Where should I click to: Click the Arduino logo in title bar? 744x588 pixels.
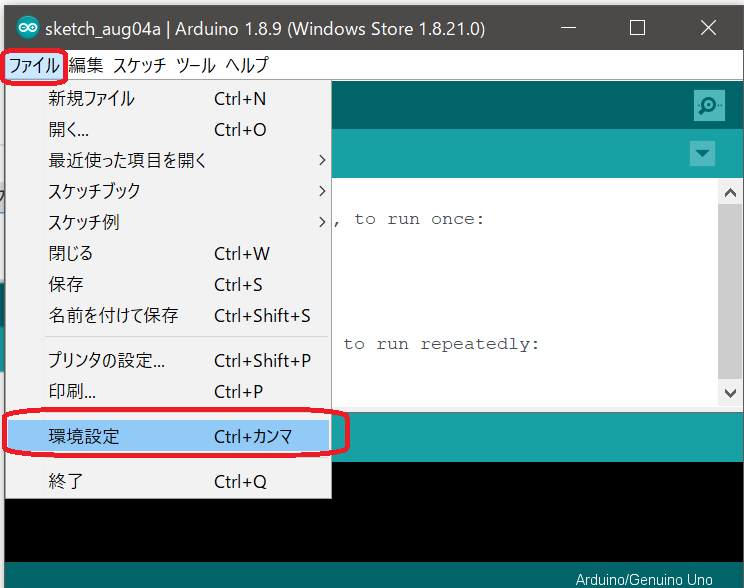pyautogui.click(x=28, y=28)
